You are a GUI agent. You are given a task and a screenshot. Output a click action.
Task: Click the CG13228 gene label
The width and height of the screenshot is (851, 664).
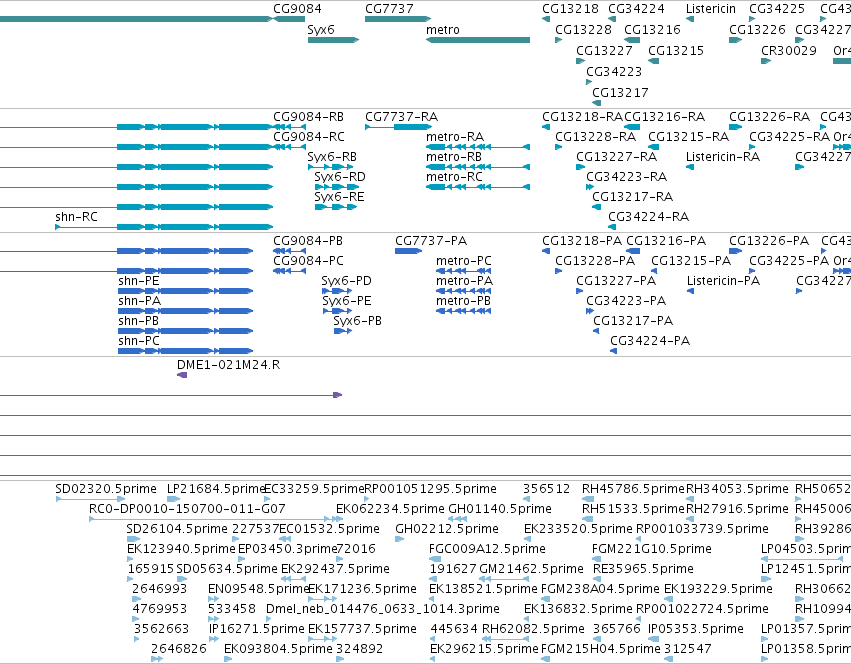point(583,29)
